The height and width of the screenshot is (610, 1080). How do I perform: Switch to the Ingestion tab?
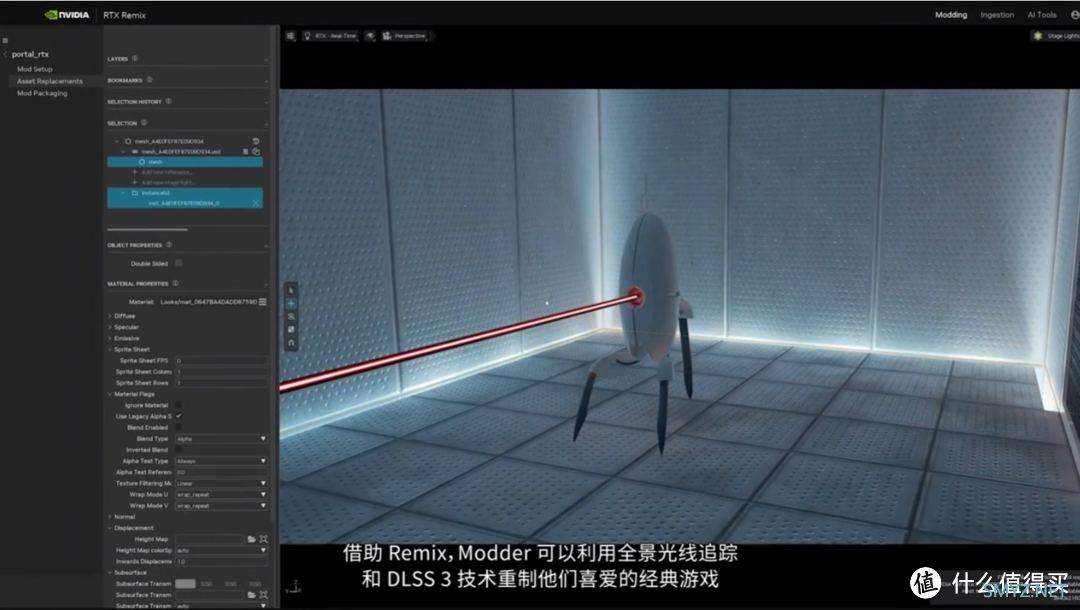pyautogui.click(x=997, y=14)
